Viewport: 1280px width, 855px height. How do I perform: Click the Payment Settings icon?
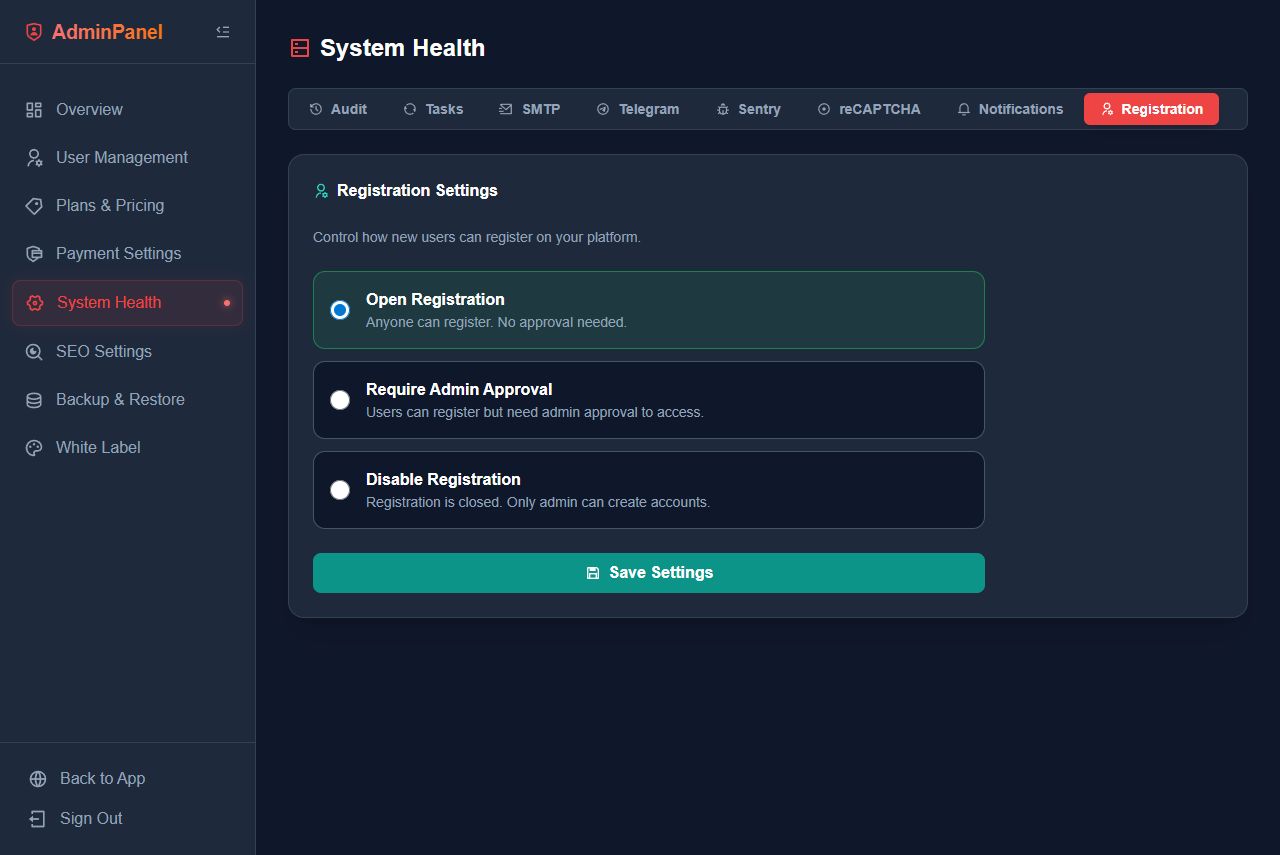tap(34, 254)
